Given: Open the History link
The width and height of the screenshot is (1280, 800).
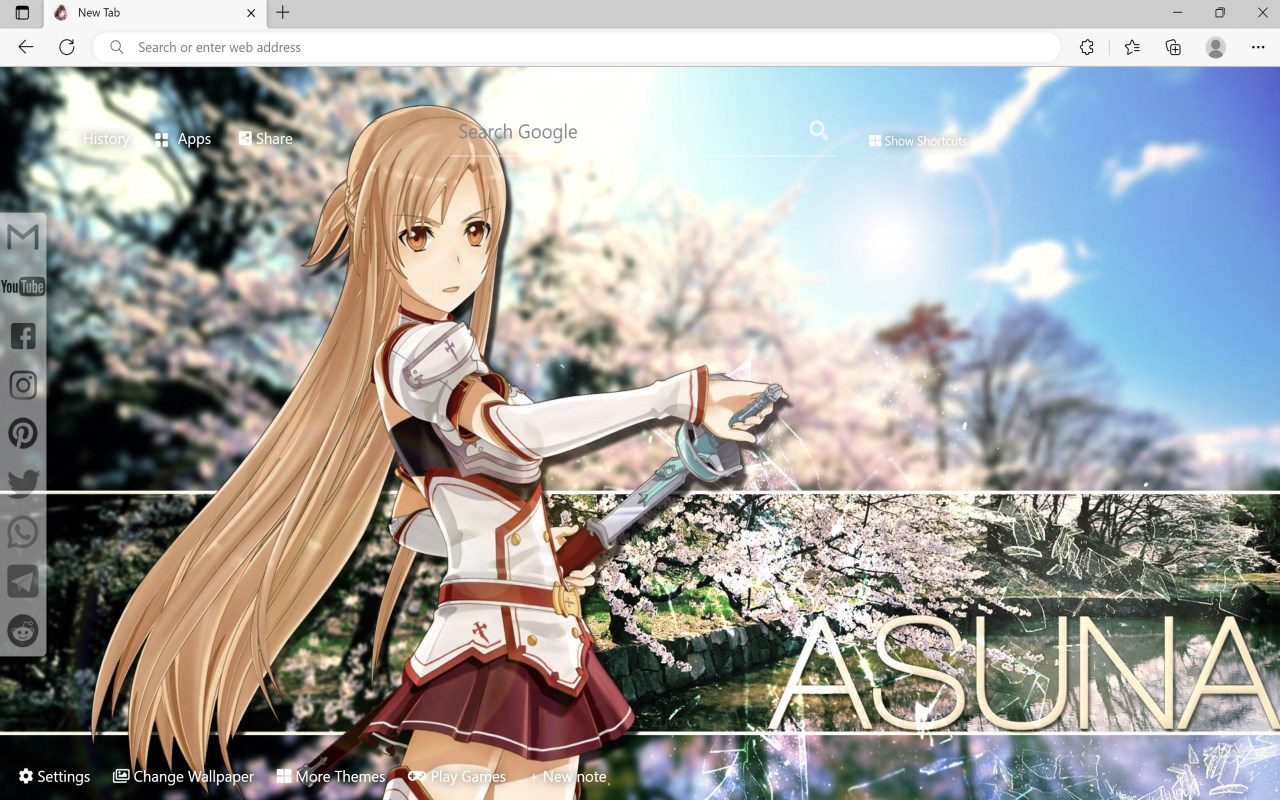Looking at the screenshot, I should point(97,139).
